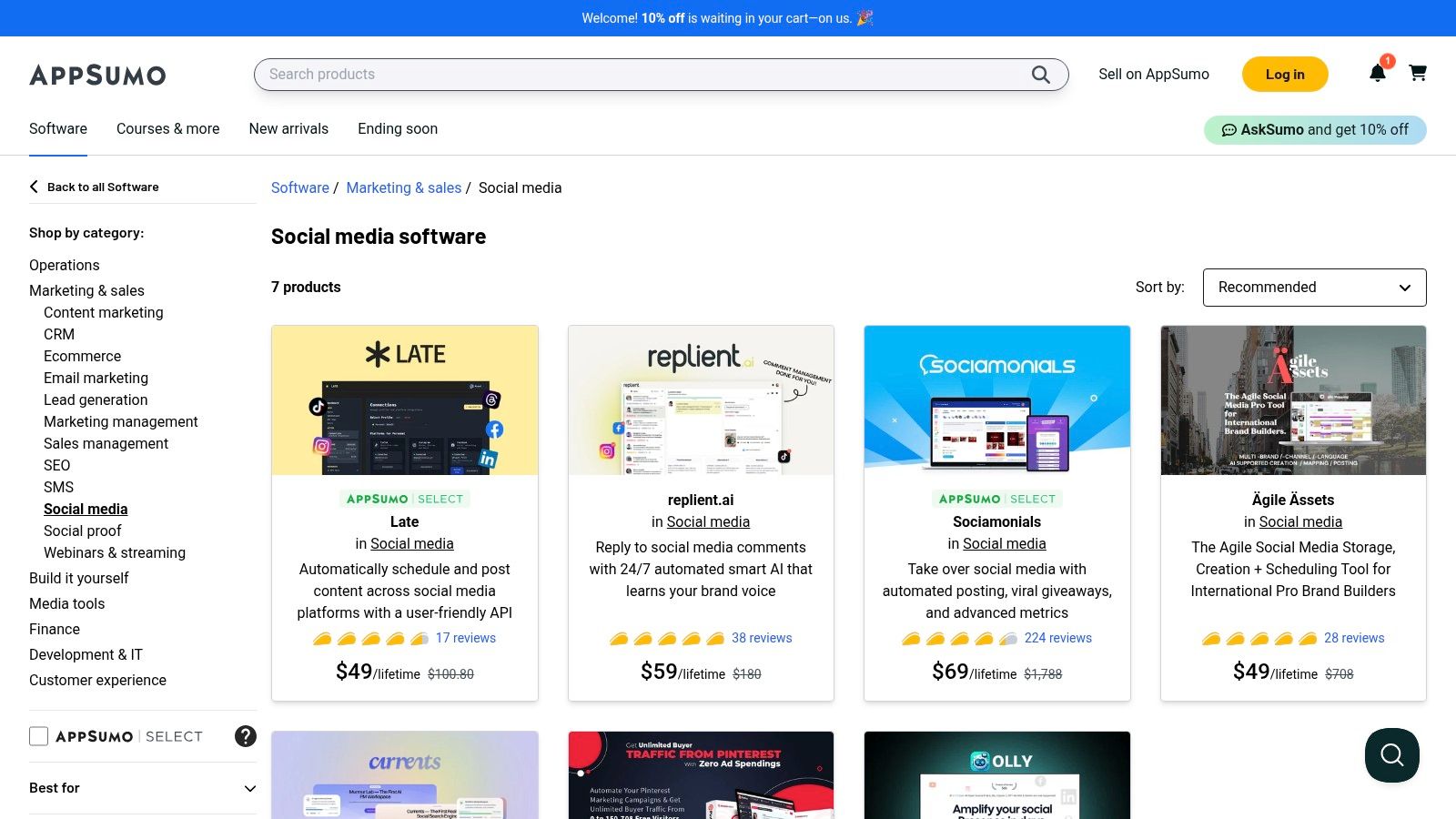Click 38 reviews on replient.ai
The image size is (1456, 819).
click(x=762, y=638)
